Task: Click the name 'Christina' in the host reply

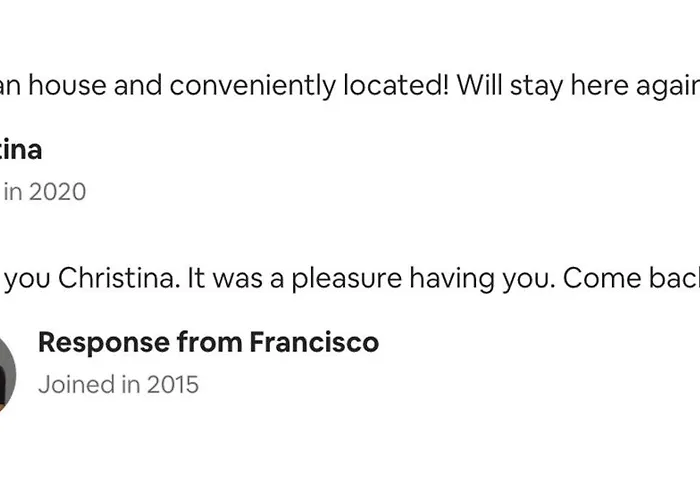Action: point(119,278)
